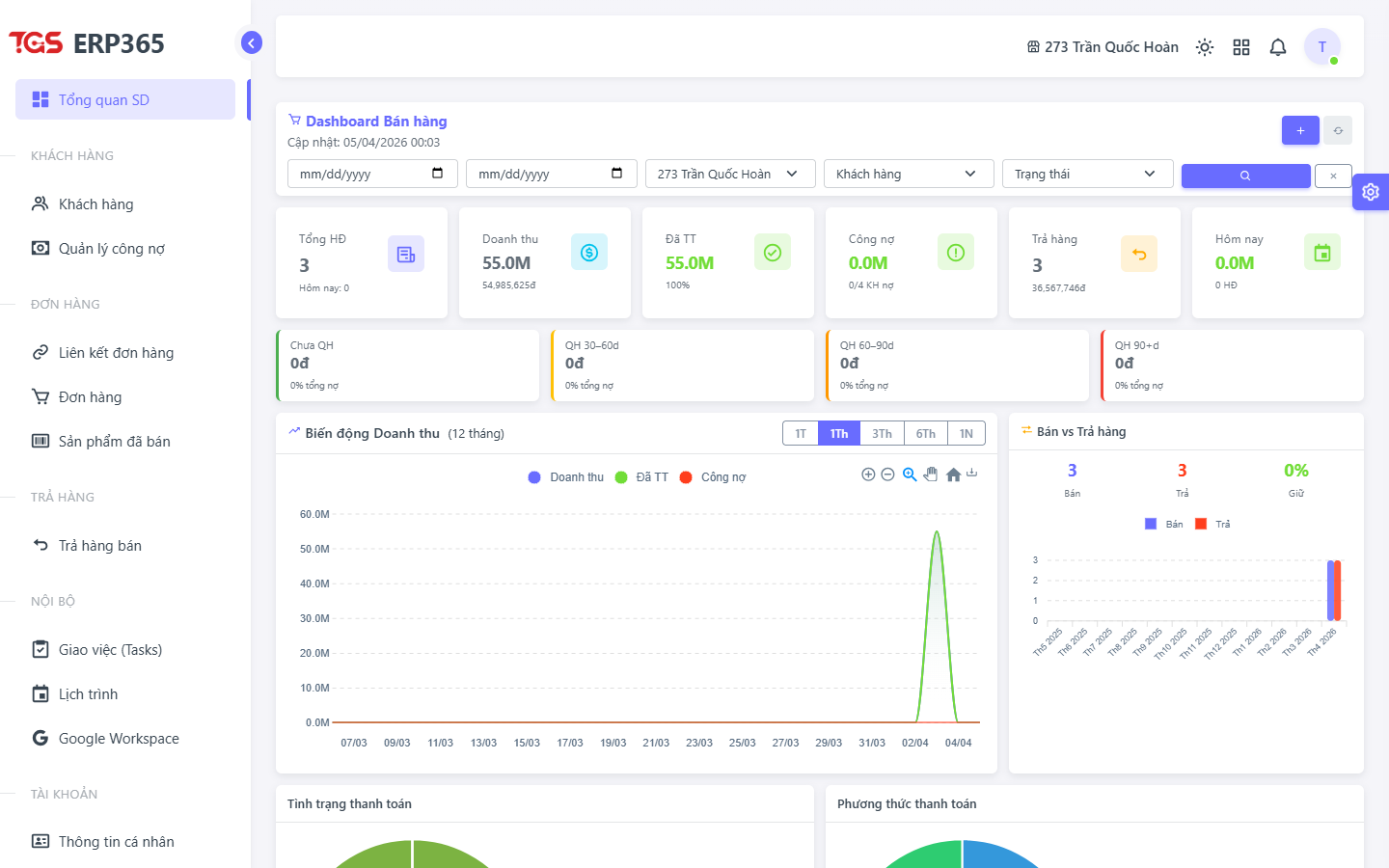Screen dimensions: 1389x868
Task: Open Google Workspace
Action: pyautogui.click(x=125, y=738)
